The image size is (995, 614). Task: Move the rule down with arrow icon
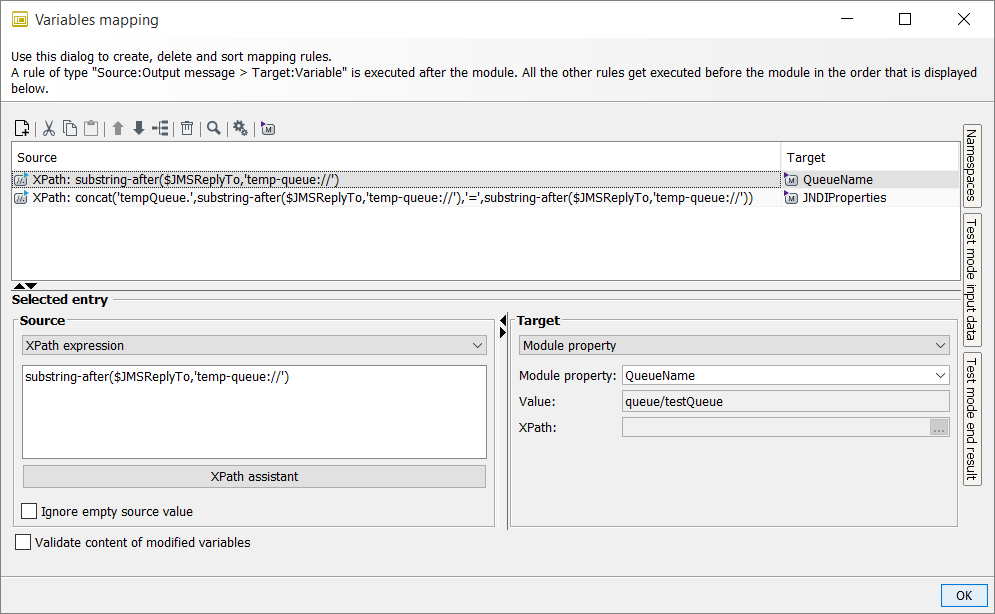pos(139,128)
